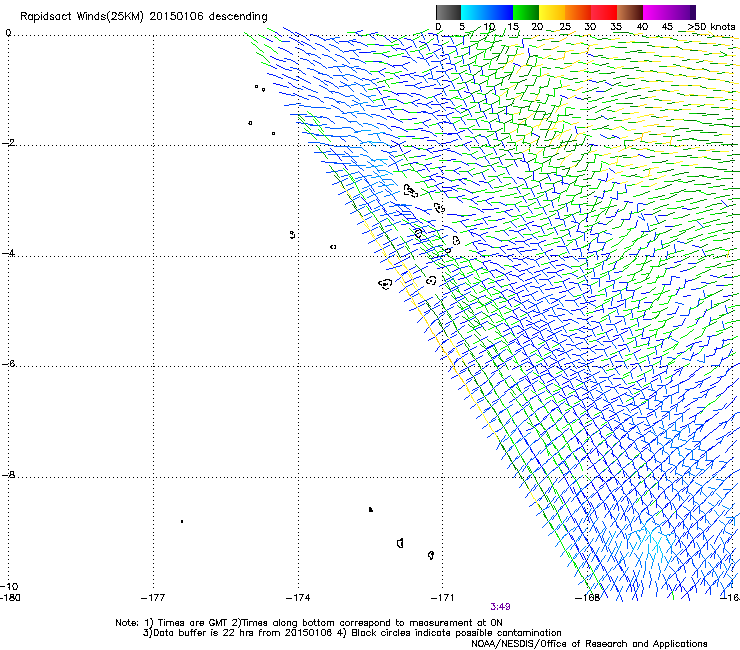Click the pair of small islands near top left

pyautogui.click(x=260, y=88)
